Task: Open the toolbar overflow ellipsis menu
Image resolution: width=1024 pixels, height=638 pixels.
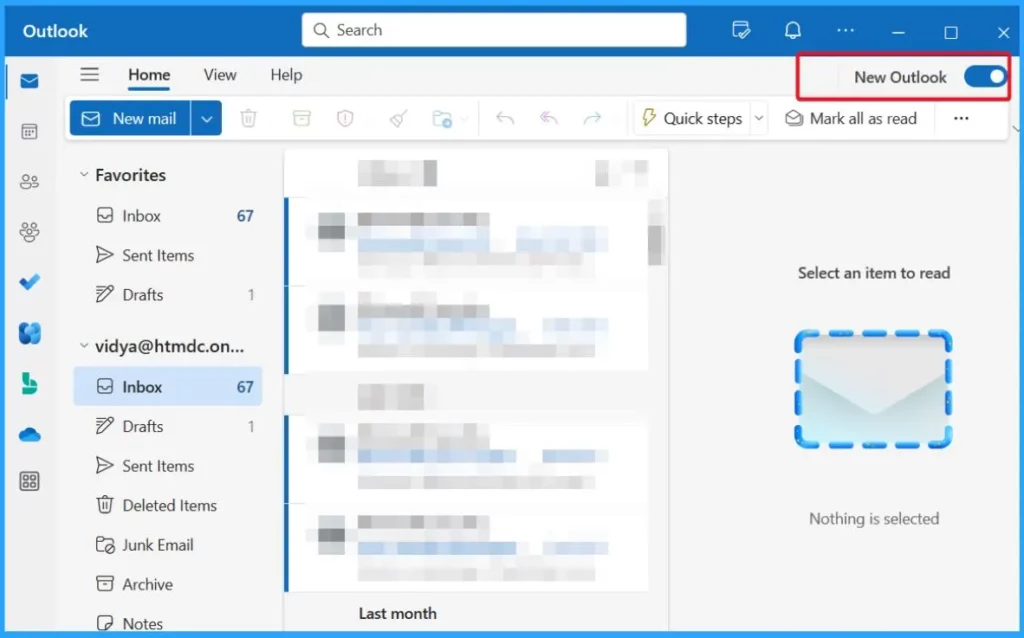Action: tap(961, 118)
